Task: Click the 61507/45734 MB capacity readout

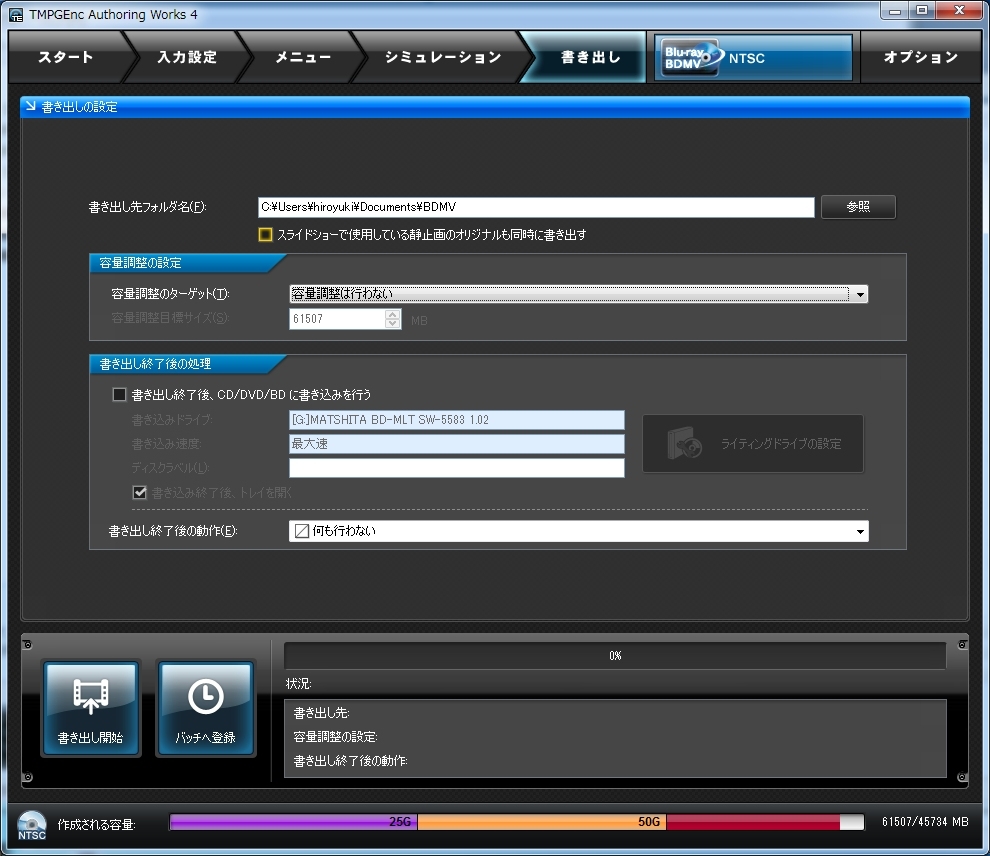Action: pyautogui.click(x=925, y=822)
